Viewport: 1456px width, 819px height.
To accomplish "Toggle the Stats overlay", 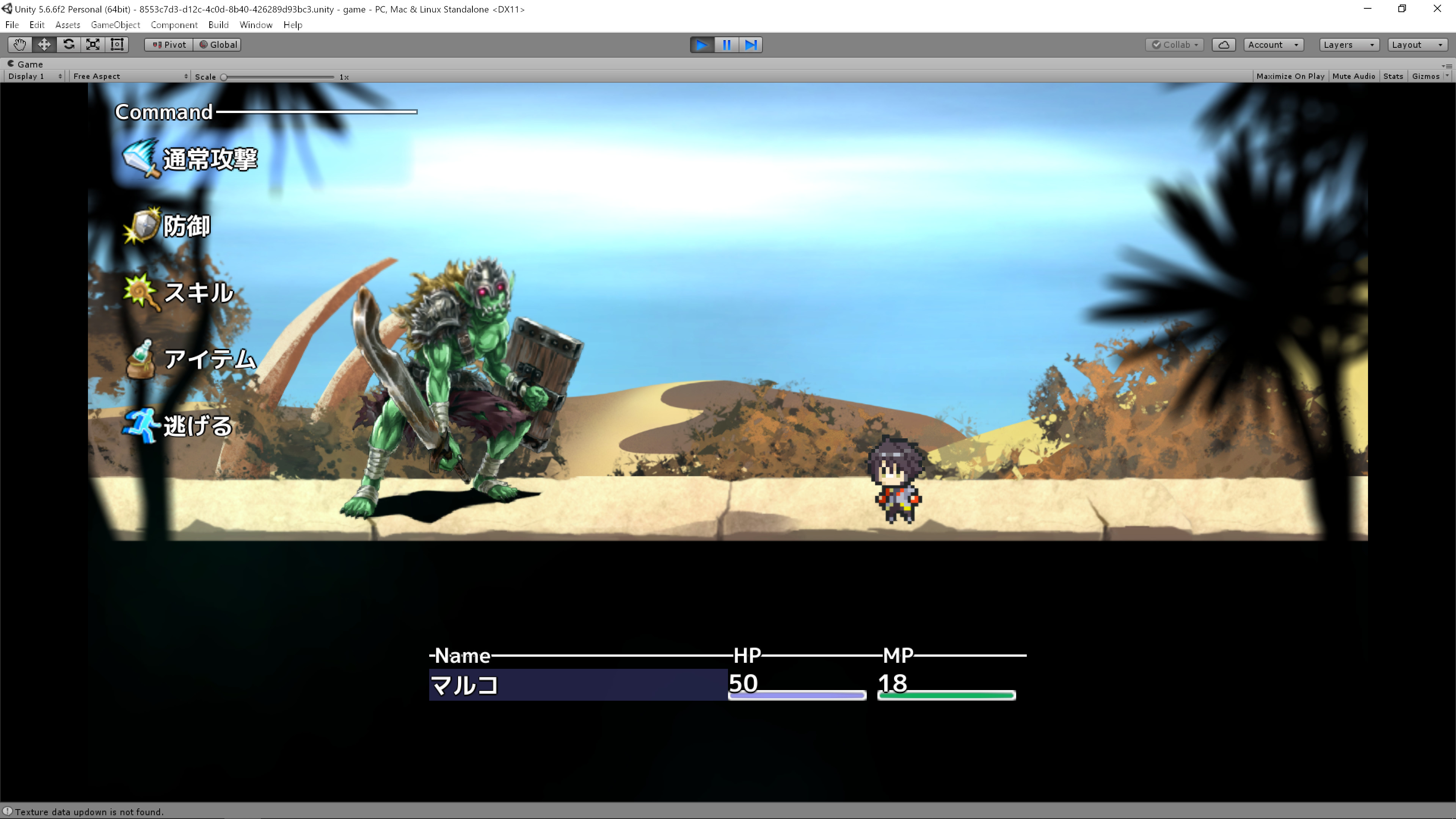I will tap(1393, 76).
